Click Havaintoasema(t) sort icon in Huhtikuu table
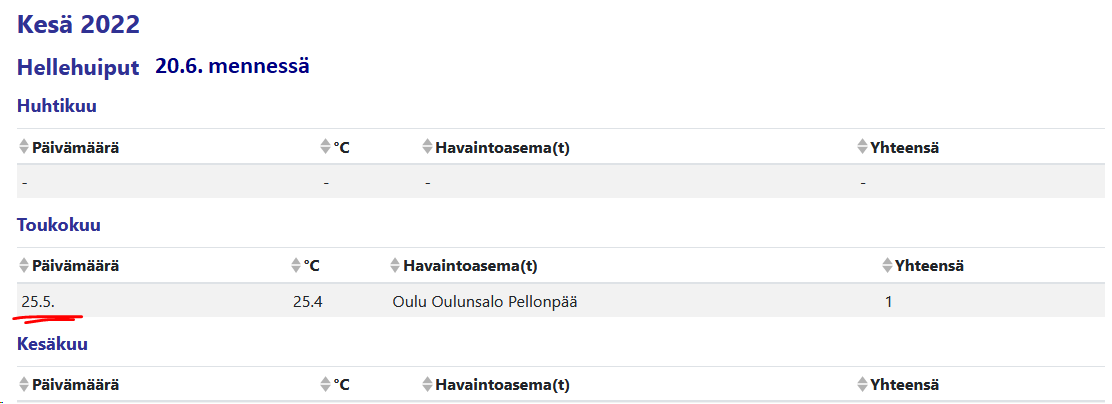Image resolution: width=1112 pixels, height=404 pixels. pos(428,147)
